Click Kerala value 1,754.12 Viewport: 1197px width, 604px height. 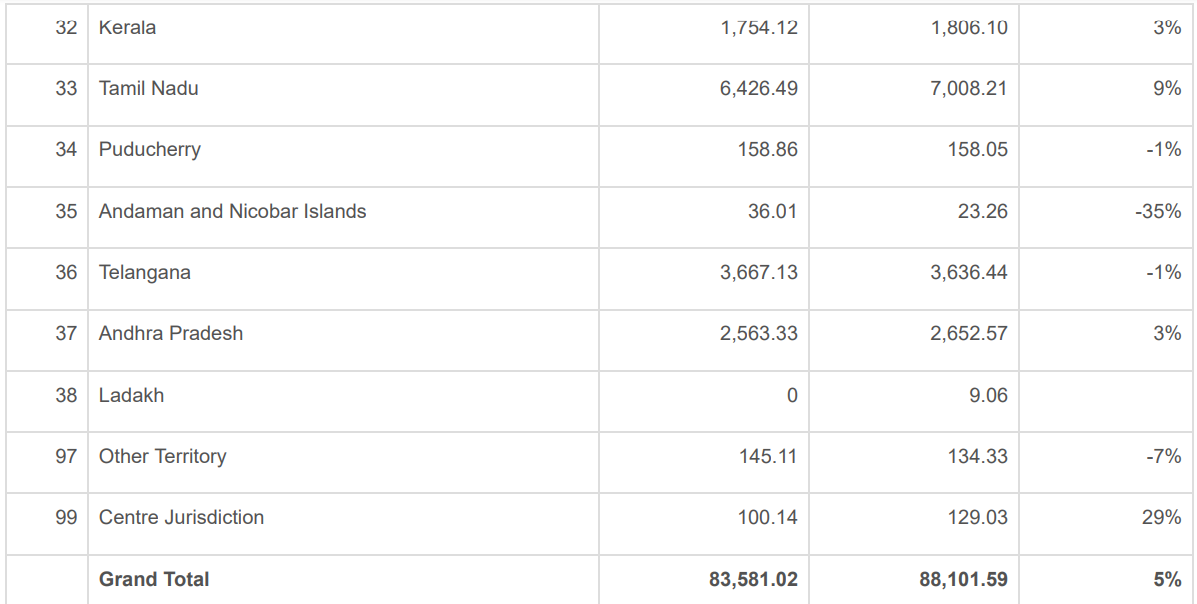(758, 28)
